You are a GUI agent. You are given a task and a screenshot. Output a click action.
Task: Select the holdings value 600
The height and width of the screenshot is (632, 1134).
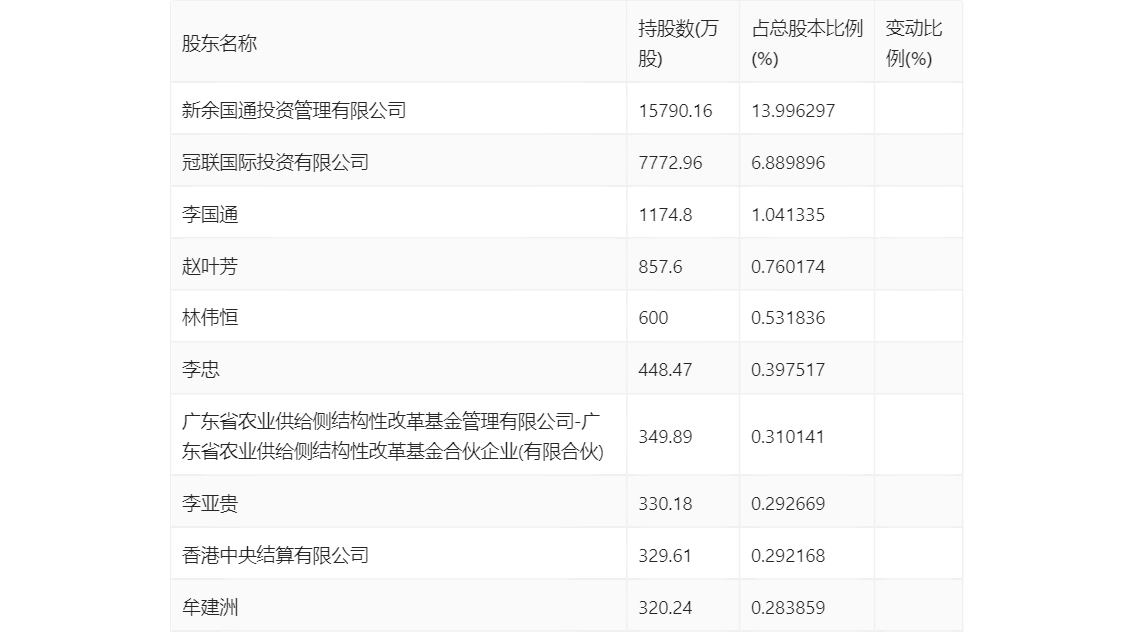click(x=653, y=318)
